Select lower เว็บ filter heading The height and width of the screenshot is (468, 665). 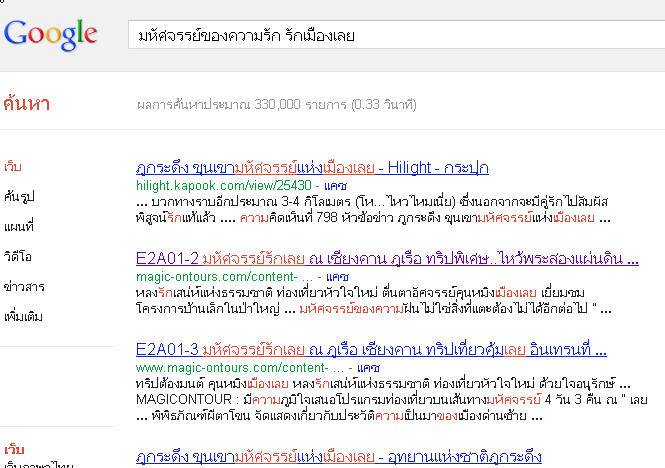coord(14,449)
